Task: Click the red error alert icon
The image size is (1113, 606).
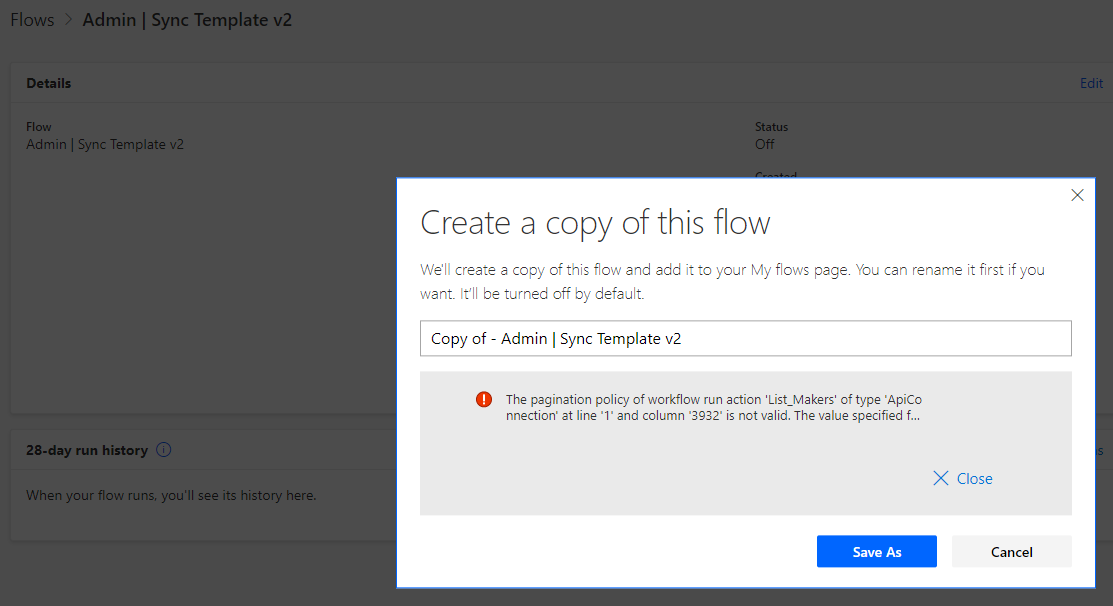Action: [x=483, y=398]
